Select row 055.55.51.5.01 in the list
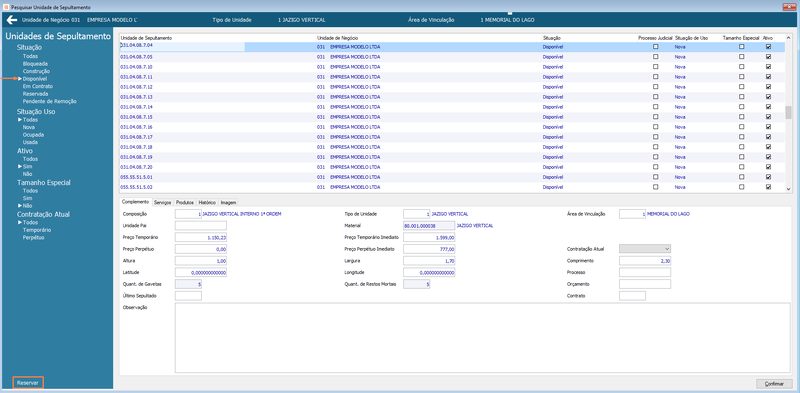 452,177
